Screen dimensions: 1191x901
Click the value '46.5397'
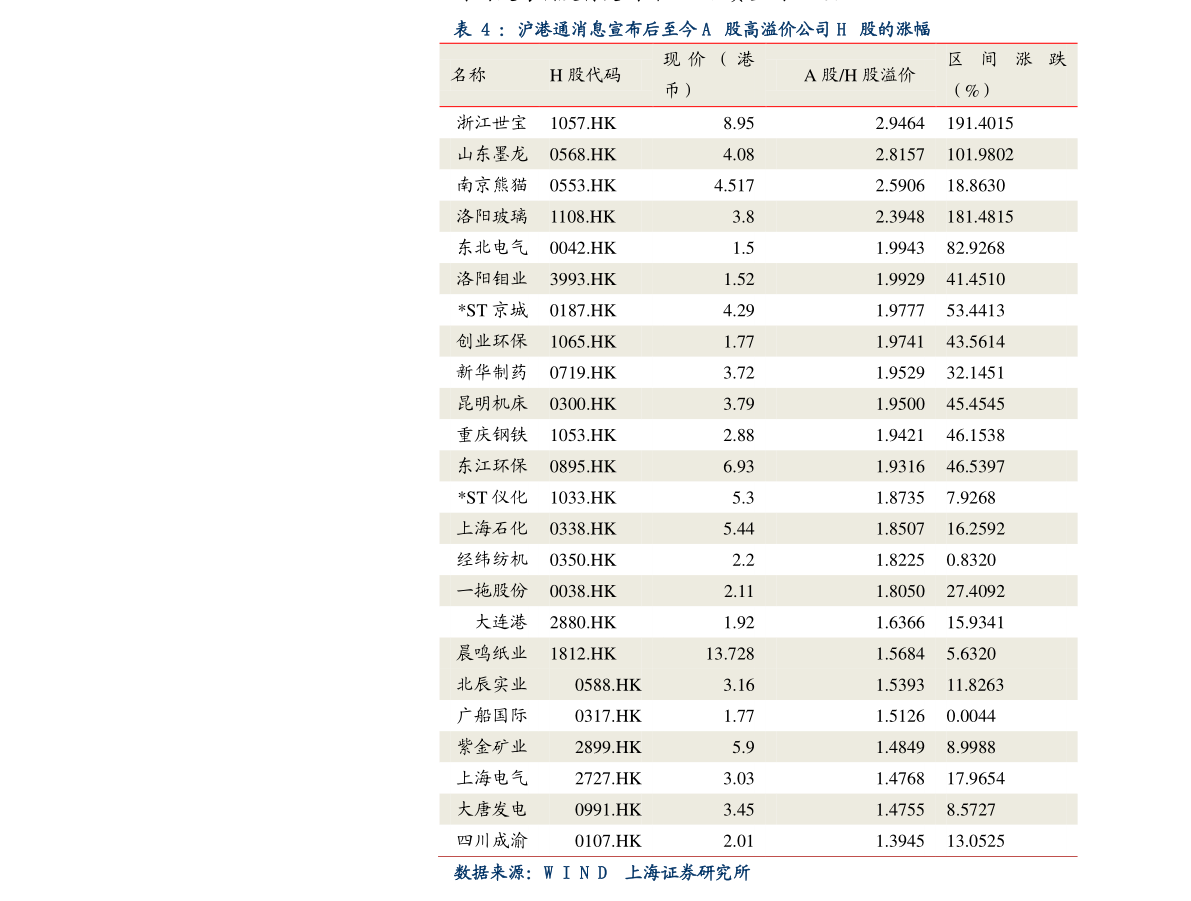tap(975, 466)
